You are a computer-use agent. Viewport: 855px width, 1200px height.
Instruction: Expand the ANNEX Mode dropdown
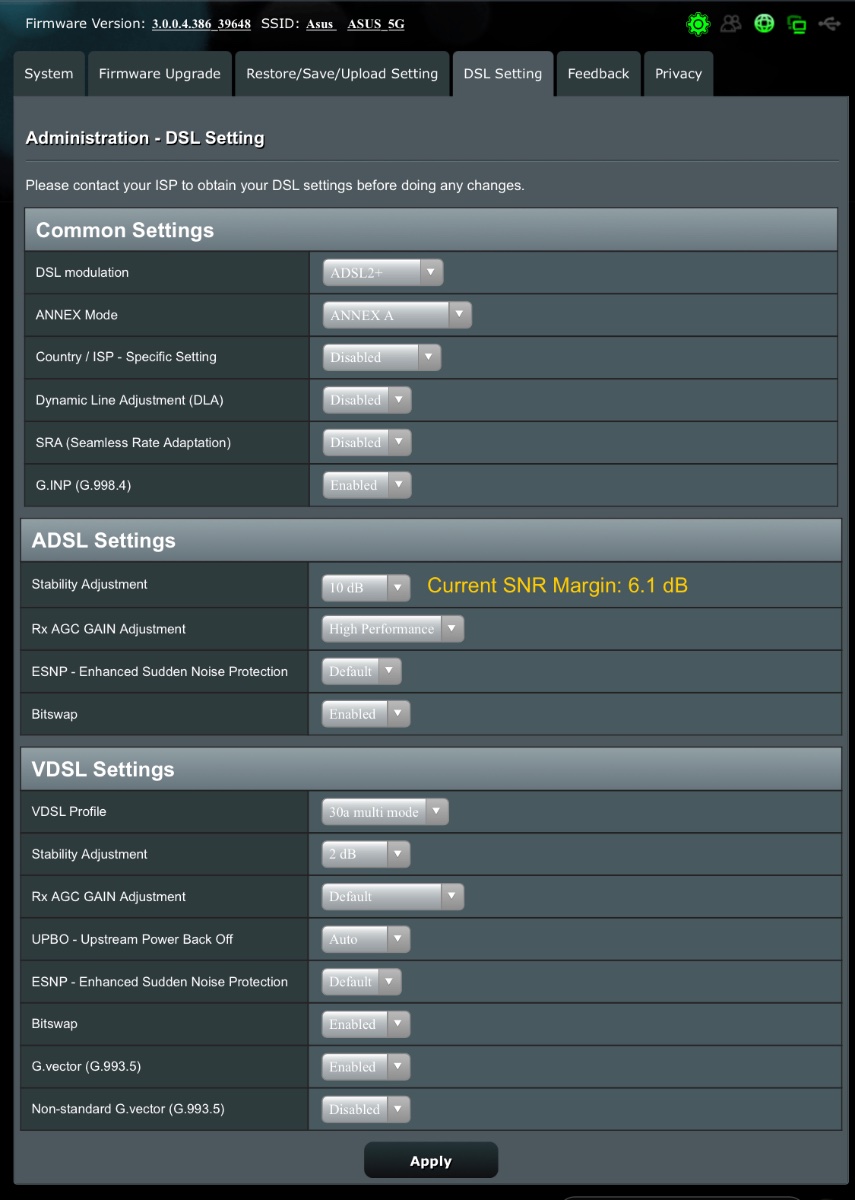pyautogui.click(x=396, y=315)
